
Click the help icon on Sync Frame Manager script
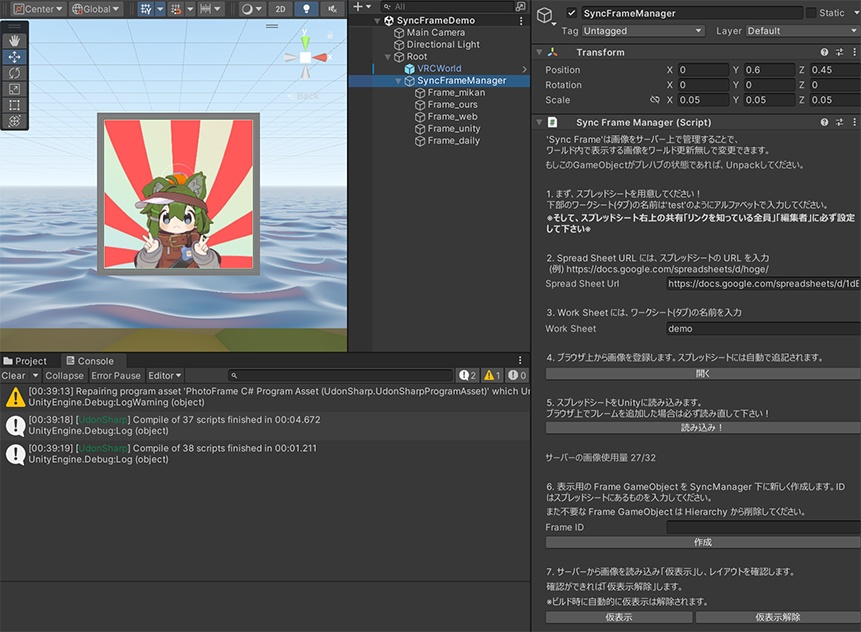tap(827, 121)
